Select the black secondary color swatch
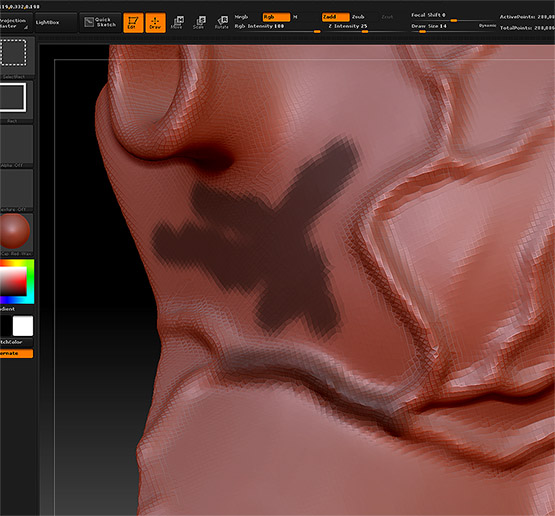555x516 pixels. 5,326
